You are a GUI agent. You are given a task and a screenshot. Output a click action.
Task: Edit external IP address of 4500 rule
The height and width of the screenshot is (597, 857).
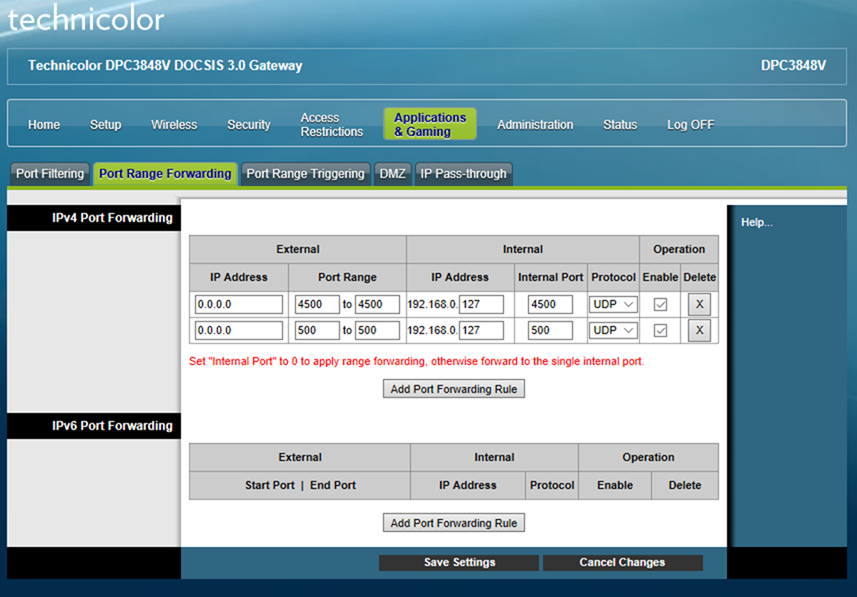click(239, 305)
